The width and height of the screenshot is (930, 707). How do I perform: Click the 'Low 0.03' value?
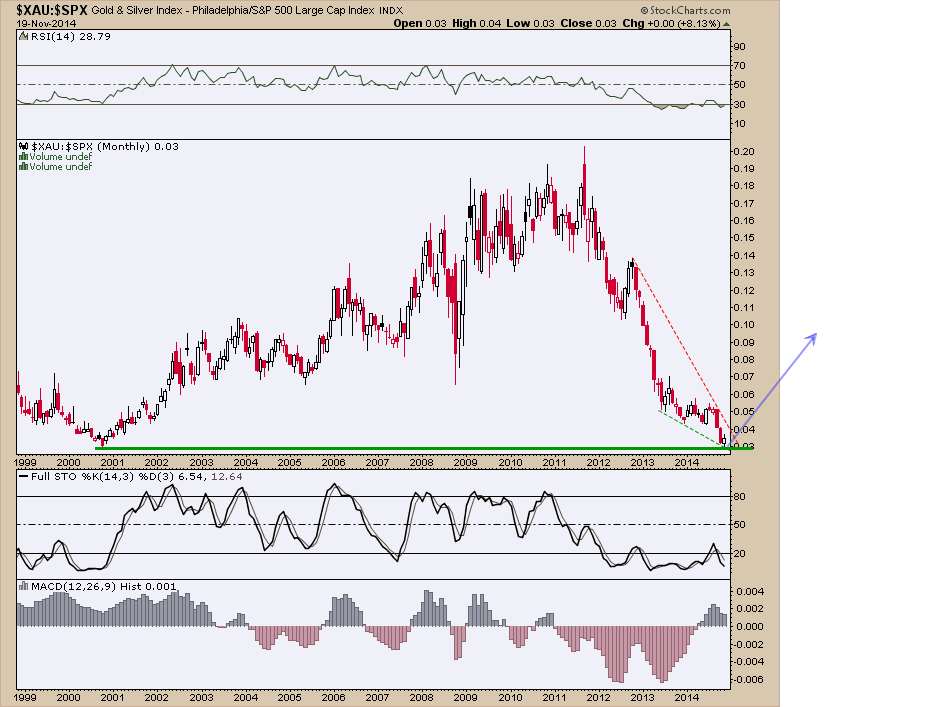(x=530, y=24)
